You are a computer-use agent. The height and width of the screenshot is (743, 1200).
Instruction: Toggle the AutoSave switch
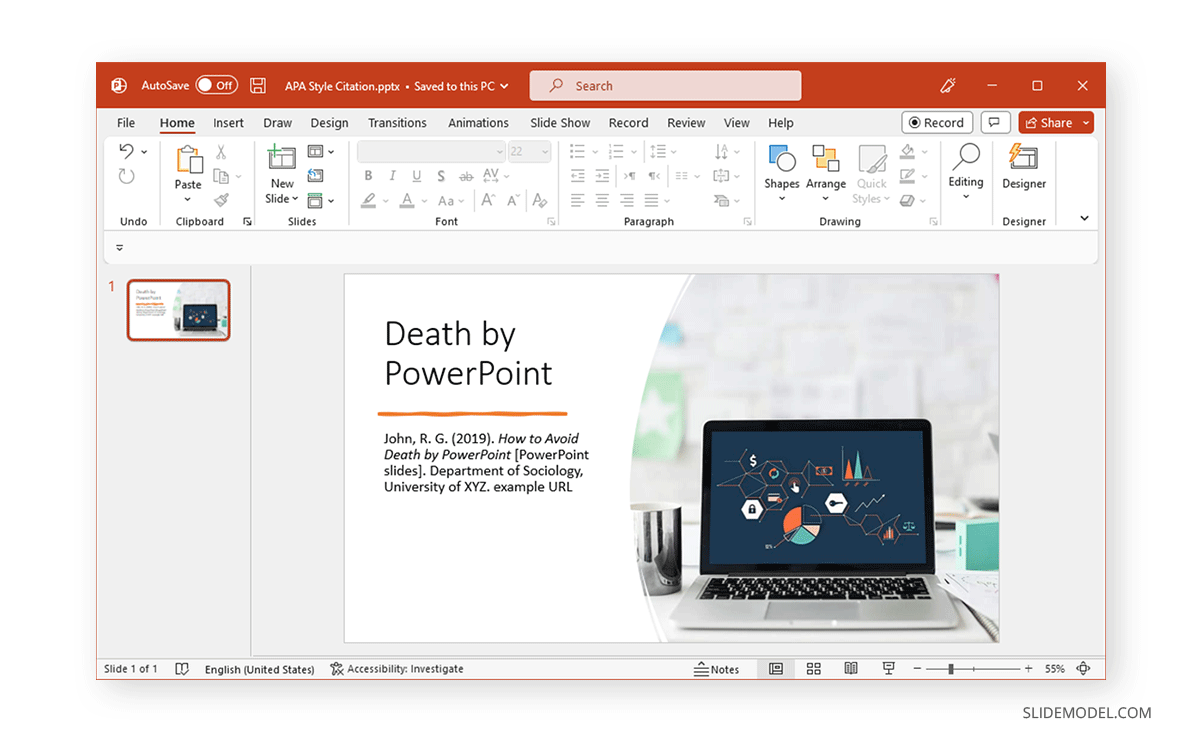click(216, 86)
